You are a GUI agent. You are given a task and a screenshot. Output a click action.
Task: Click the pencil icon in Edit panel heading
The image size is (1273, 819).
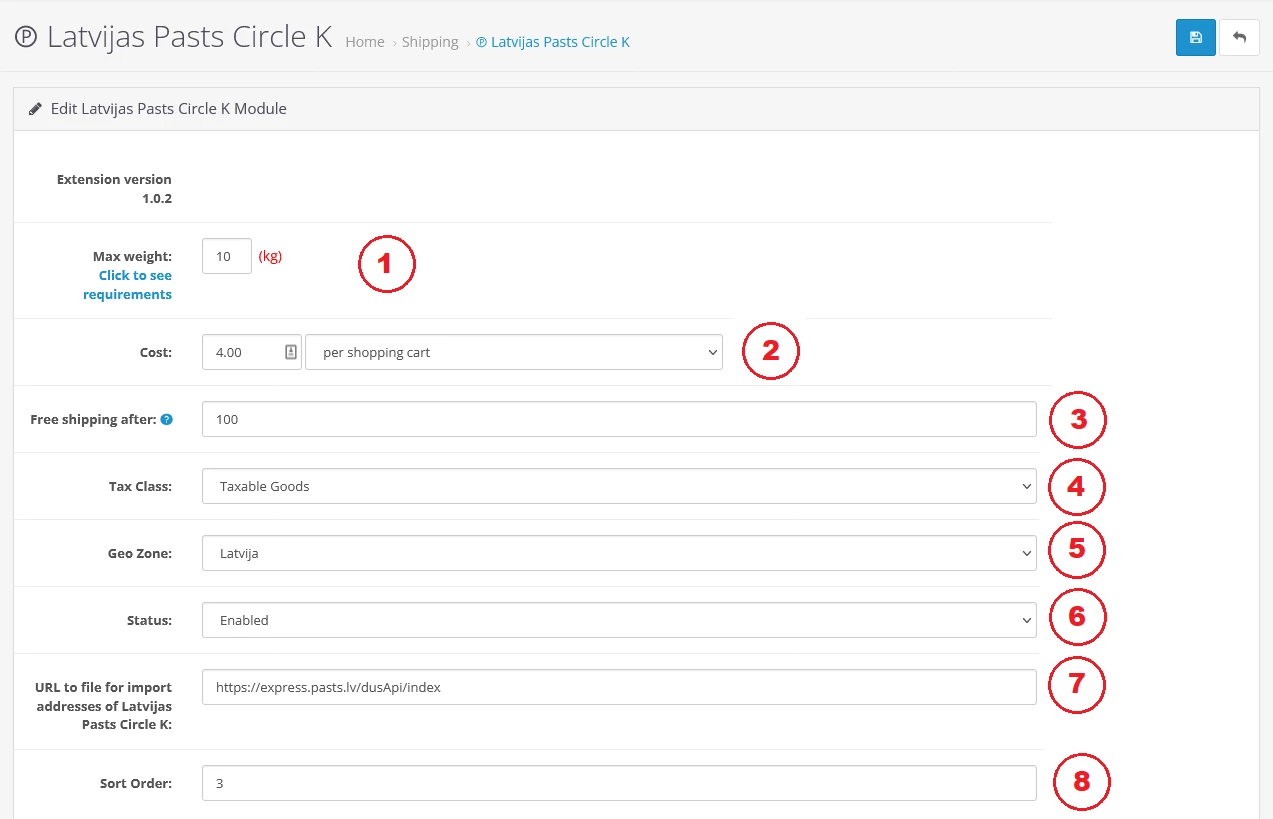point(35,109)
